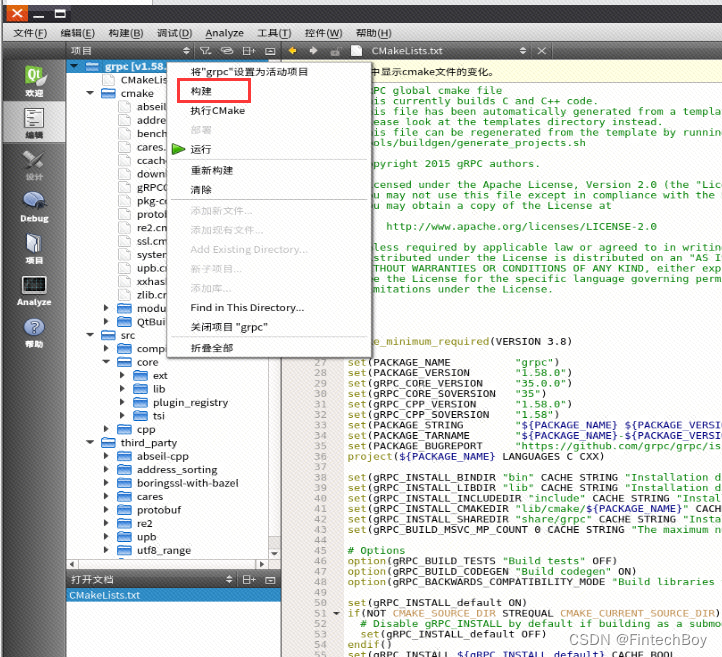Screen dimensions: 722x657
Task: Collapse the grpc project root node
Action: [74, 67]
